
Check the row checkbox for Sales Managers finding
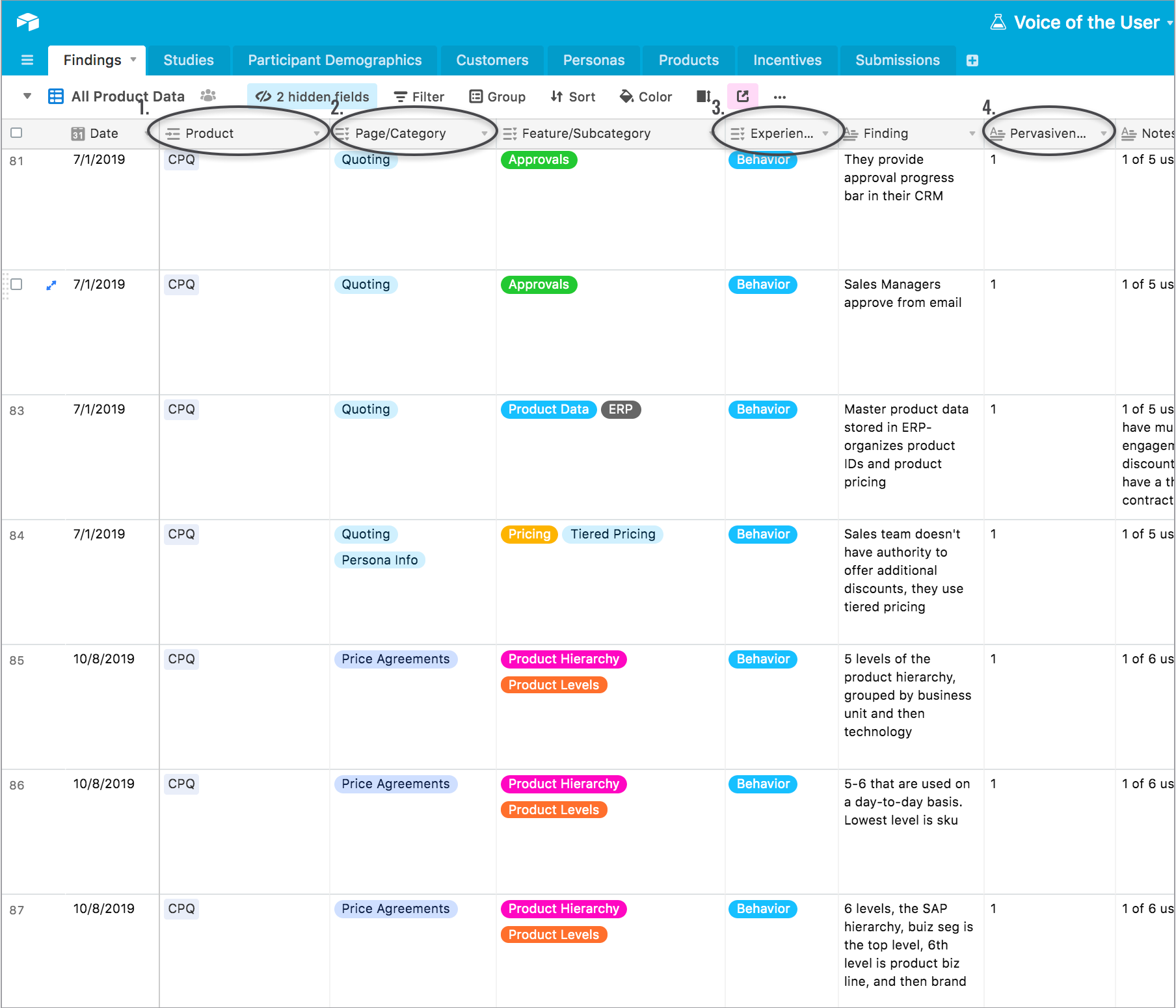17,284
